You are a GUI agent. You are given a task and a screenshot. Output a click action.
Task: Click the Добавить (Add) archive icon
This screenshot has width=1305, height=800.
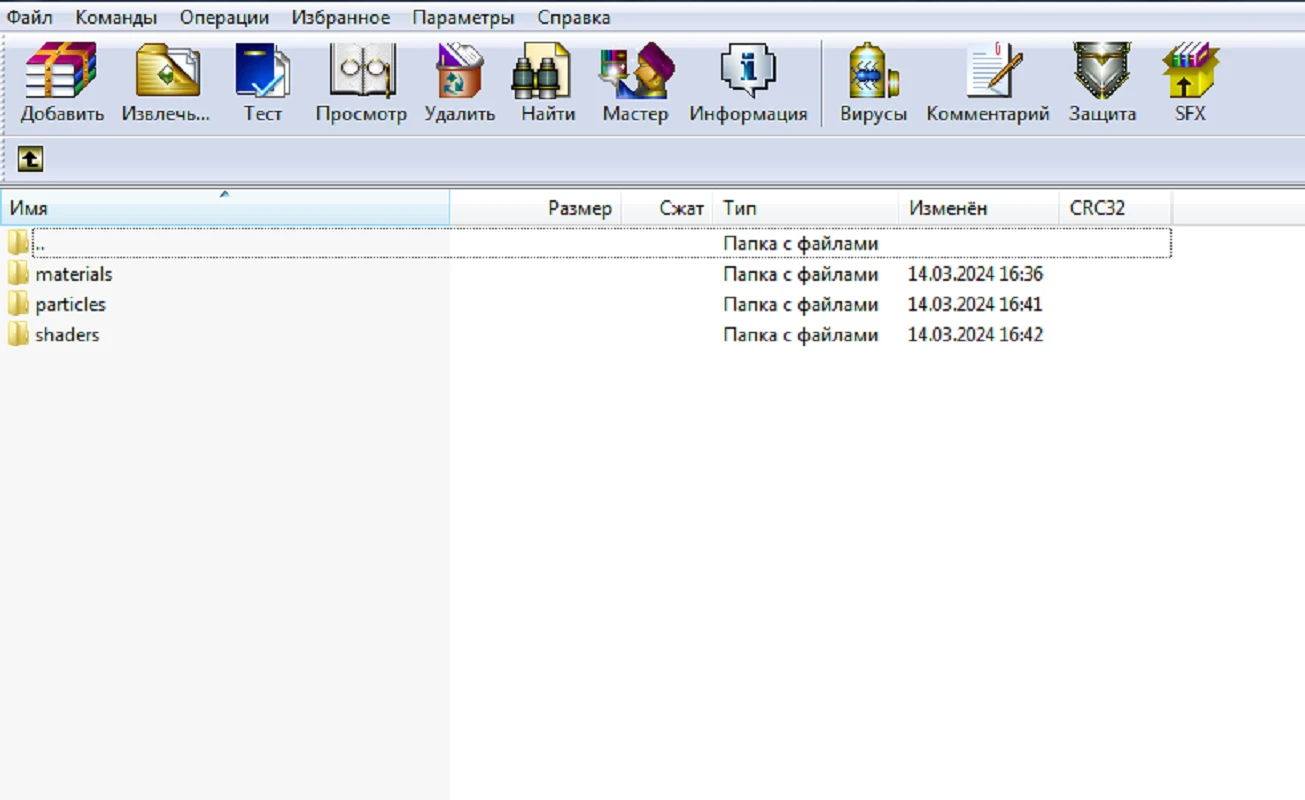pos(62,70)
